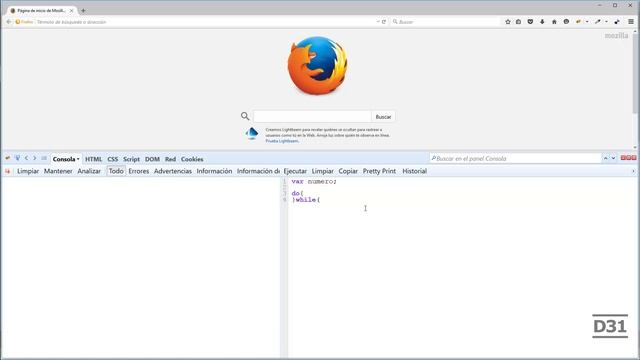Image resolution: width=640 pixels, height=360 pixels.
Task: Filter console by Advertencias
Action: tap(173, 171)
